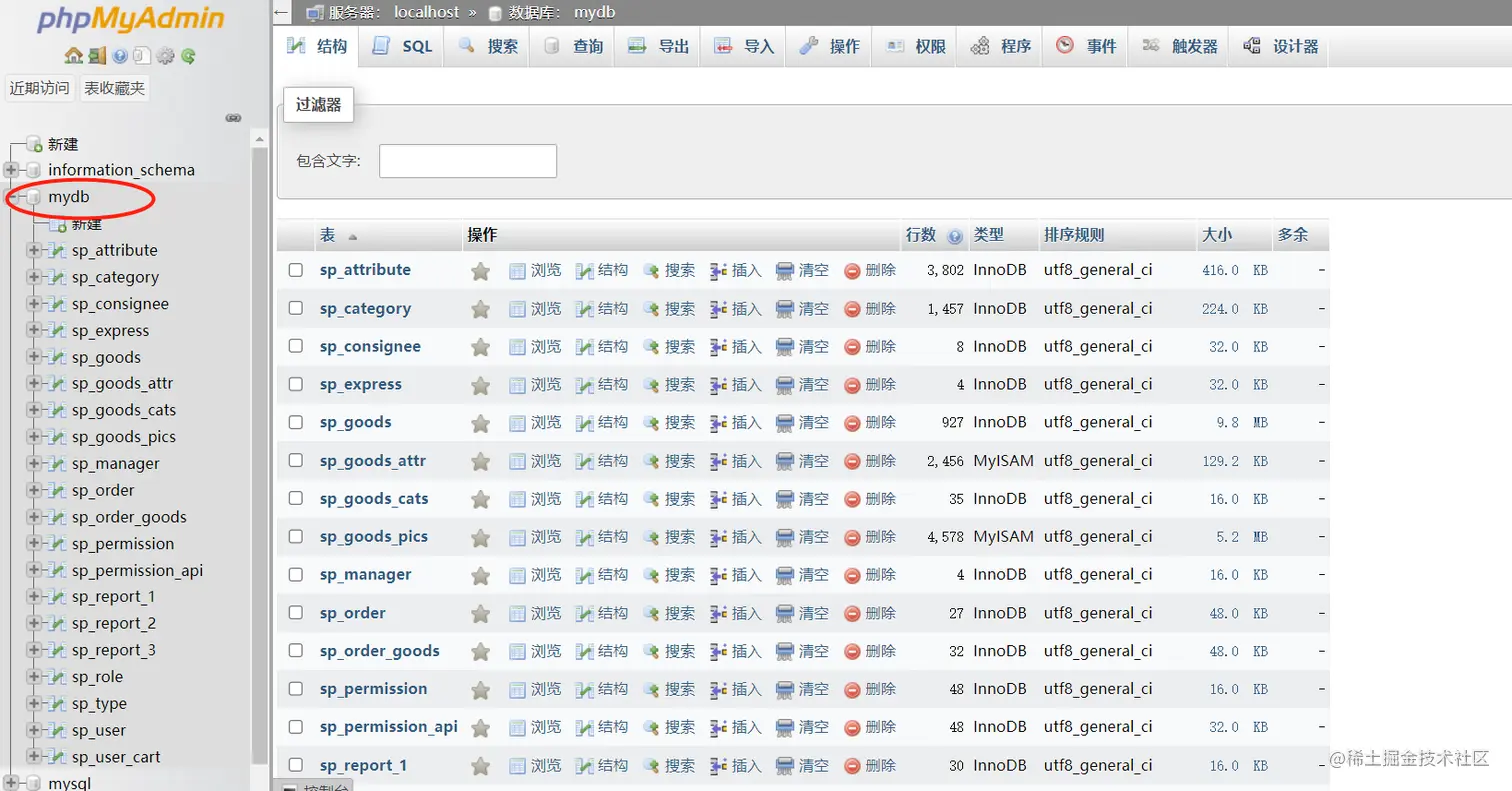Expand sp_goods node in tree
This screenshot has width=1512, height=791.
(34, 357)
